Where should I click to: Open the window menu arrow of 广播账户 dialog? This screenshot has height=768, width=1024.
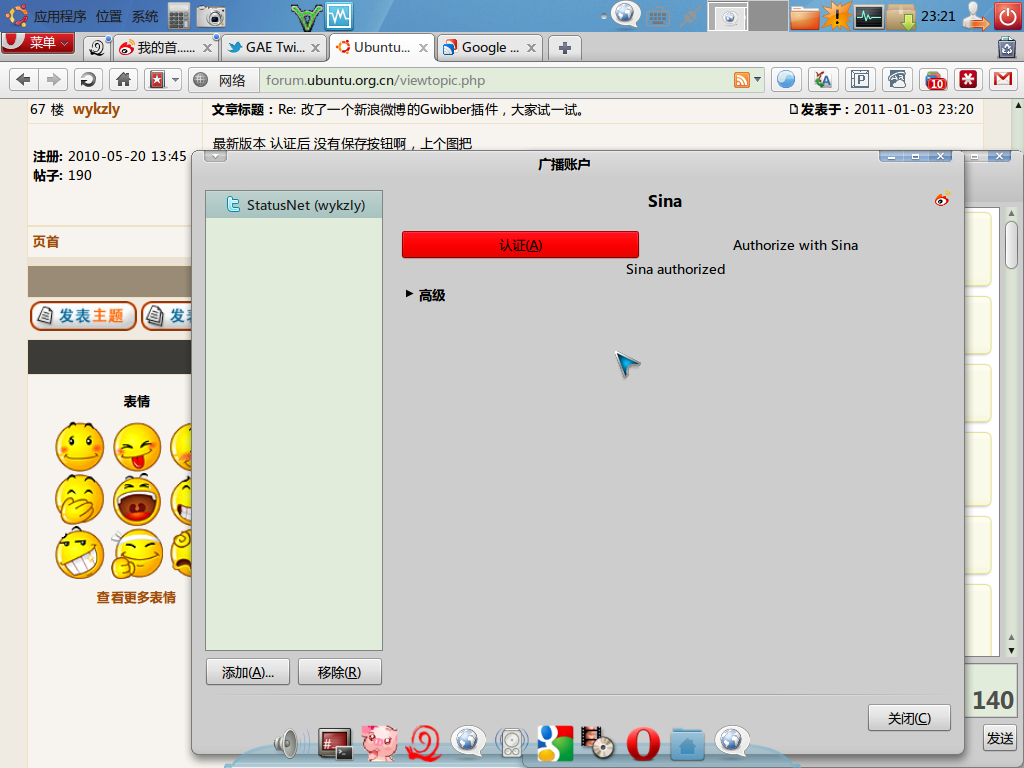click(216, 156)
